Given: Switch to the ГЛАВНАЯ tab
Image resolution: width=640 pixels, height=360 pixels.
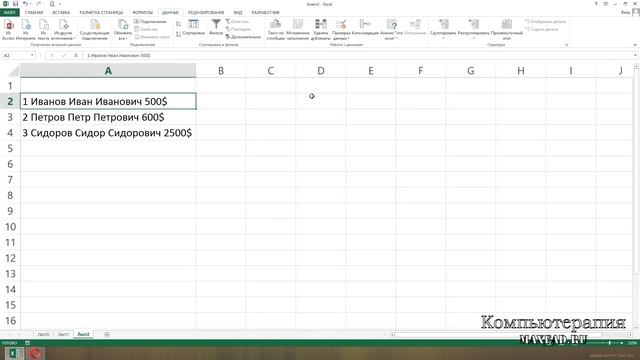Looking at the screenshot, I should click(34, 13).
